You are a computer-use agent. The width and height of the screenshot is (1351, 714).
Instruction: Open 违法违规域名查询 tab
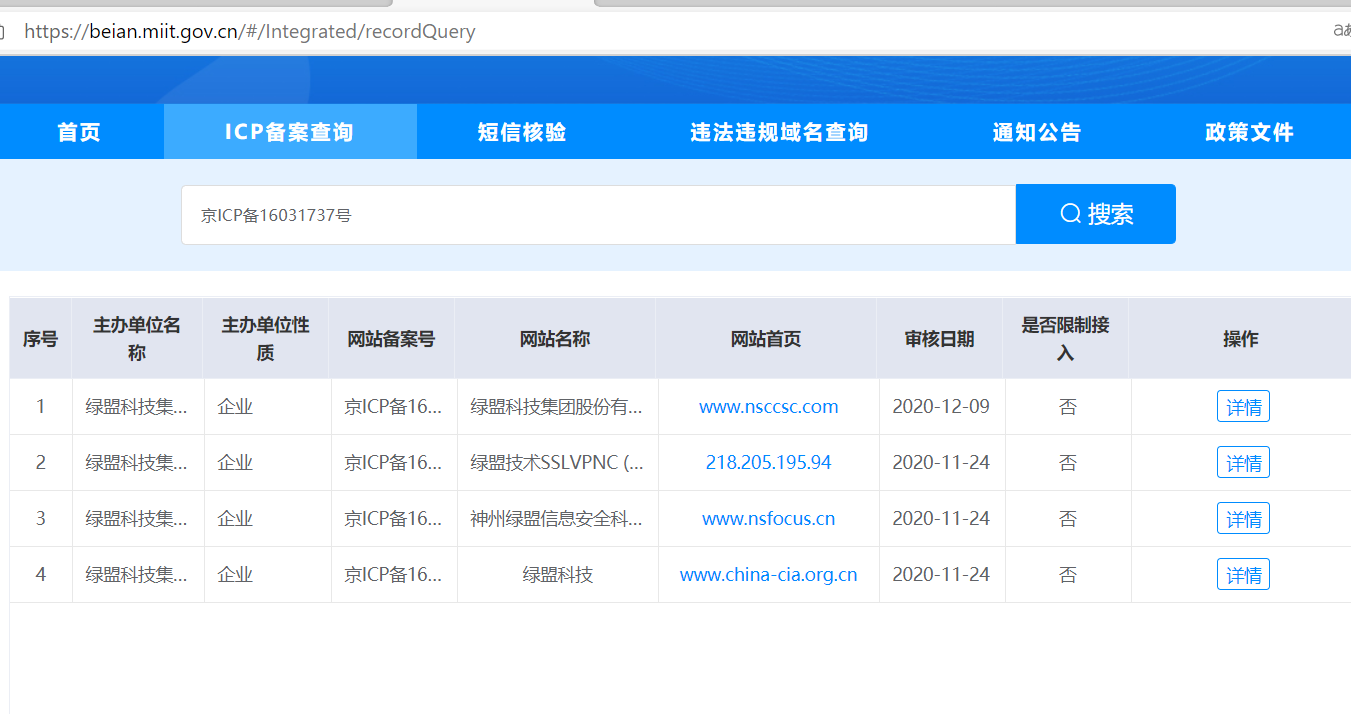click(779, 132)
